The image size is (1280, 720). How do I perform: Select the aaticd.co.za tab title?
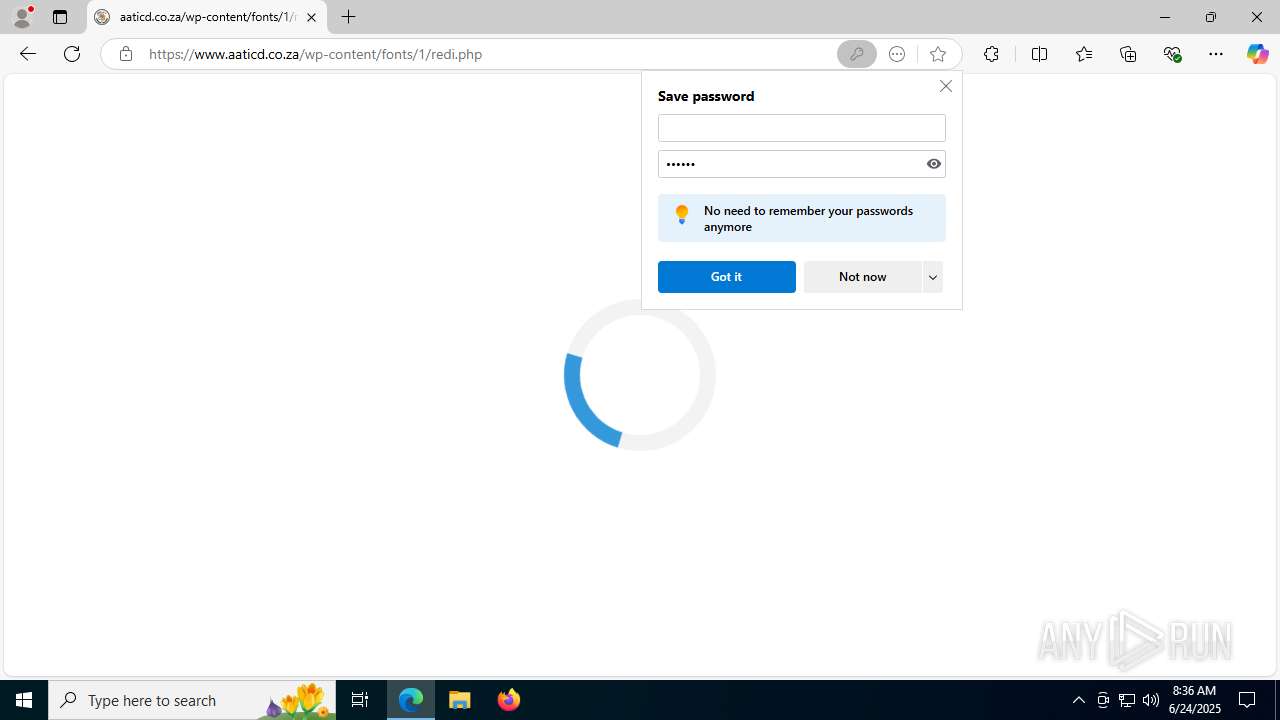207,17
